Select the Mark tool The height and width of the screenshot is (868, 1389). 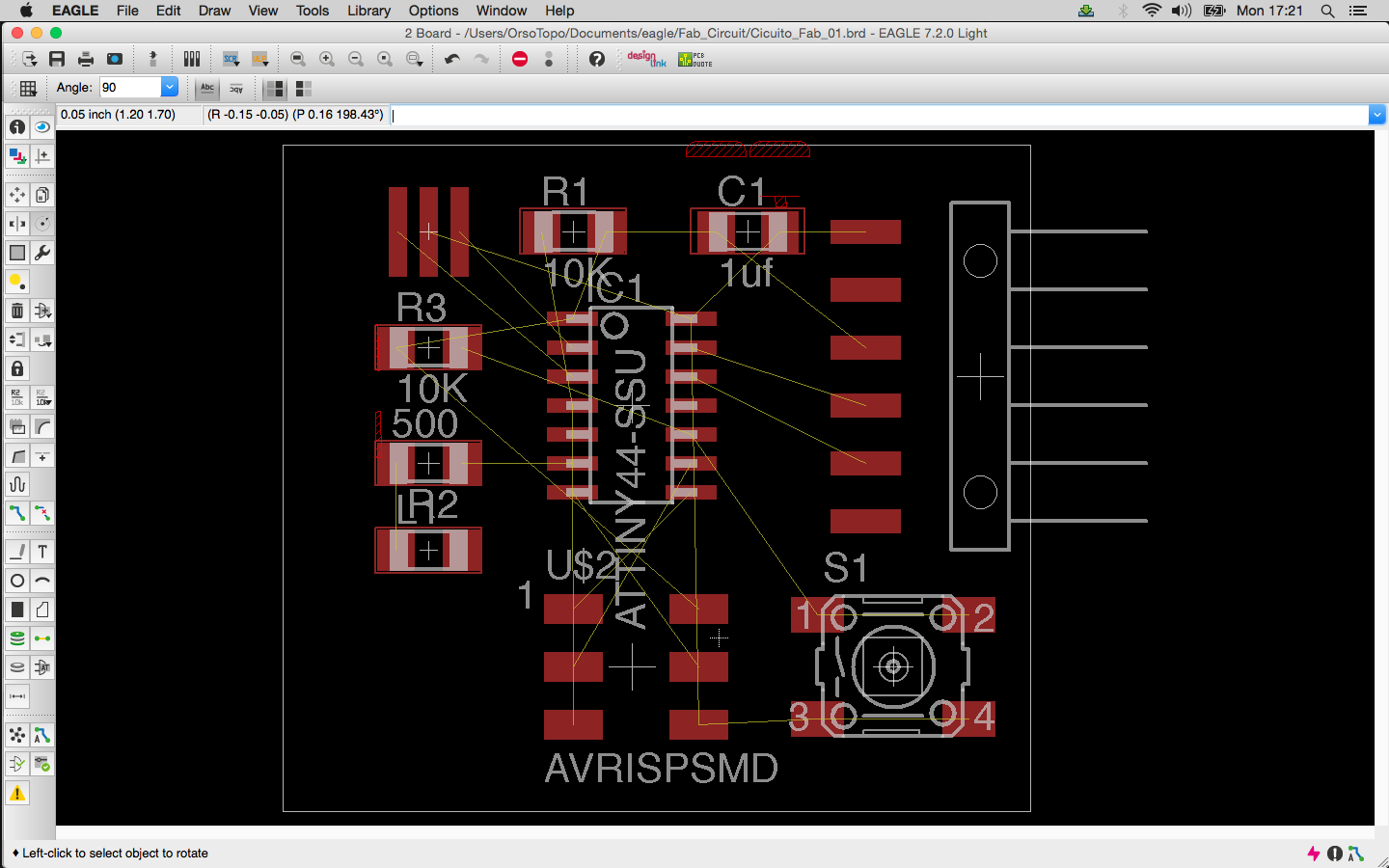[42, 156]
